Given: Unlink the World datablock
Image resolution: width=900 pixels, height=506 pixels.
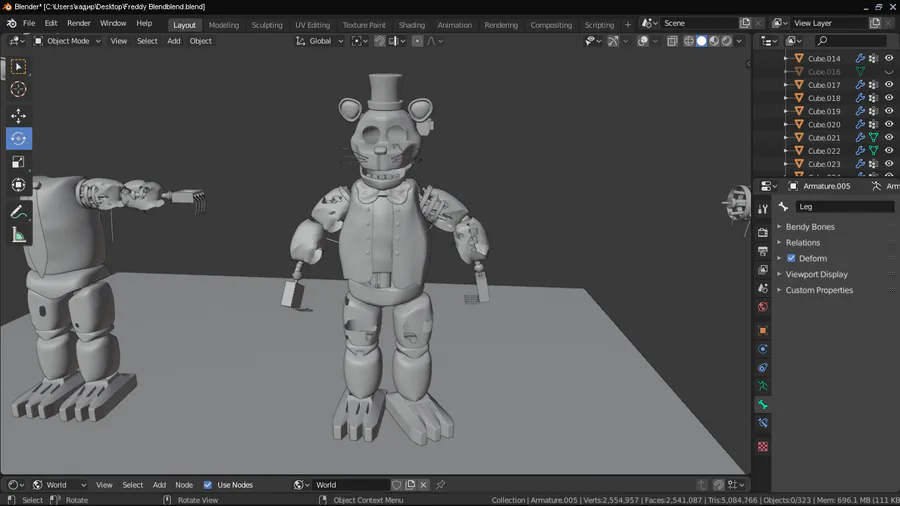Looking at the screenshot, I should click(x=423, y=485).
